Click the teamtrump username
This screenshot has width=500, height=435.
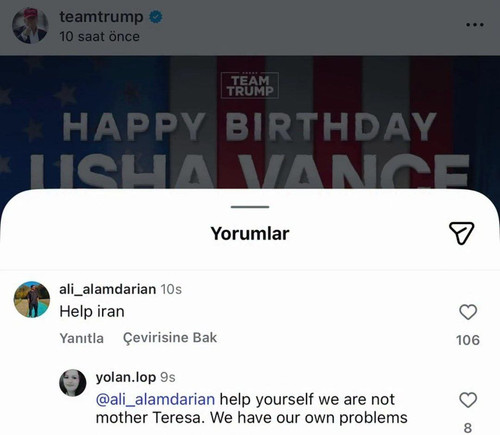click(101, 17)
